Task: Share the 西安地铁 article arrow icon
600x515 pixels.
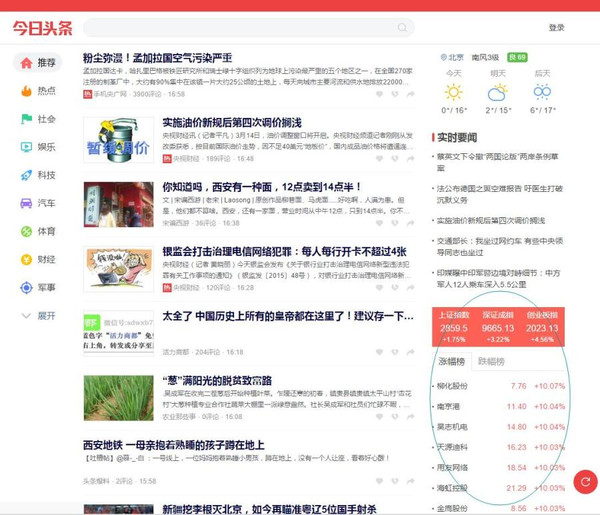Action: 410,481
